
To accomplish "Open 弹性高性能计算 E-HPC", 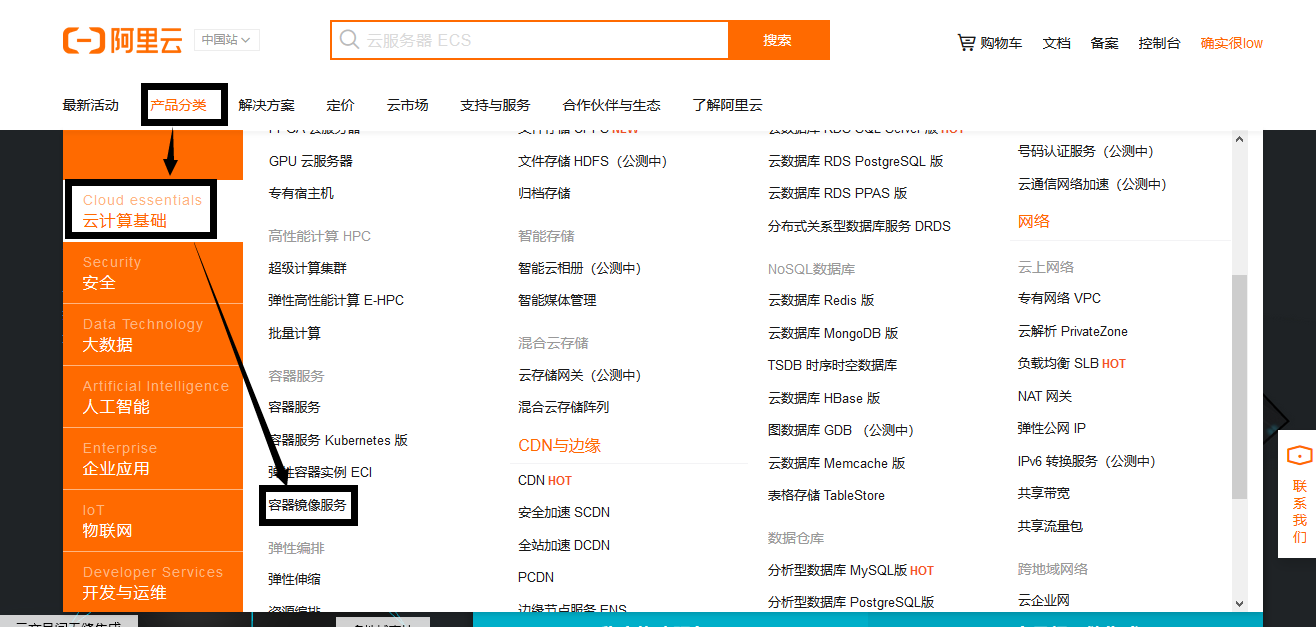I will pyautogui.click(x=336, y=300).
